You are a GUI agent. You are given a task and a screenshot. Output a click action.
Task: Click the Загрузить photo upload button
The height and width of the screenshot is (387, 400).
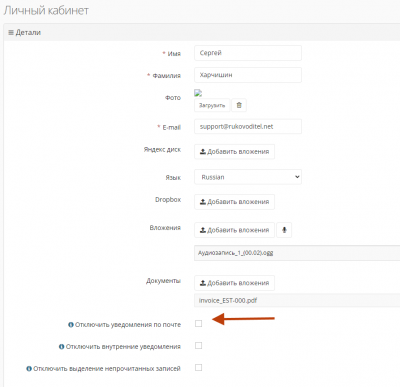(212, 105)
